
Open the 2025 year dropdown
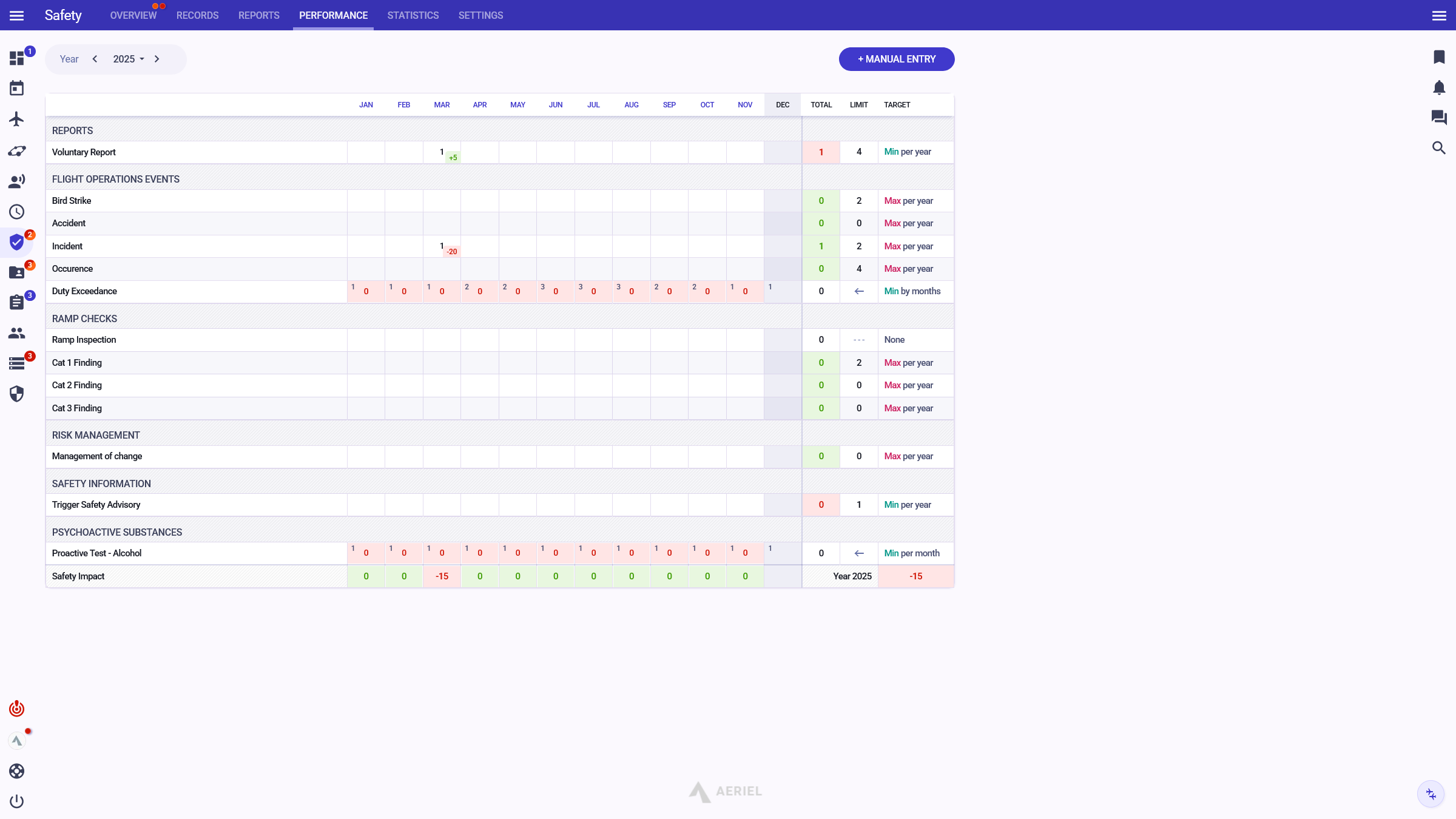pyautogui.click(x=129, y=59)
